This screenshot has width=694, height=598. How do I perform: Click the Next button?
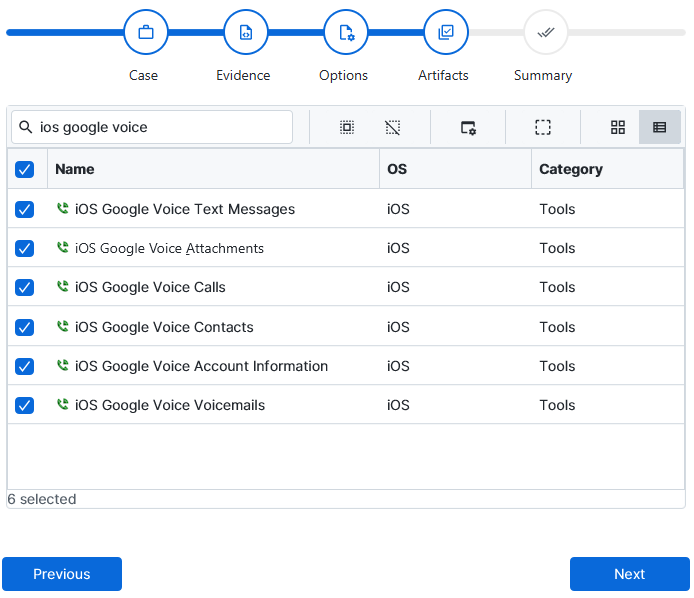[x=629, y=574]
